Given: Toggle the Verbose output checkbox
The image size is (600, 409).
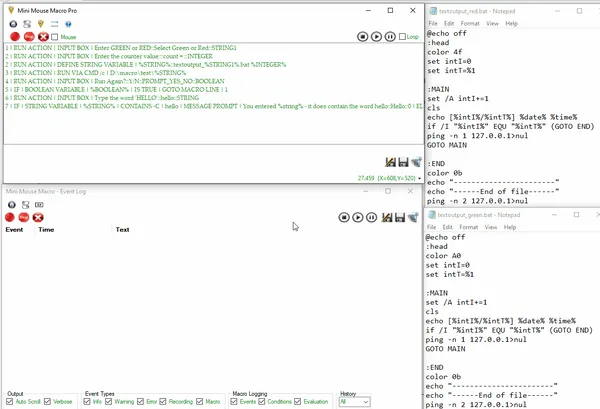Looking at the screenshot, I should click(x=49, y=401).
